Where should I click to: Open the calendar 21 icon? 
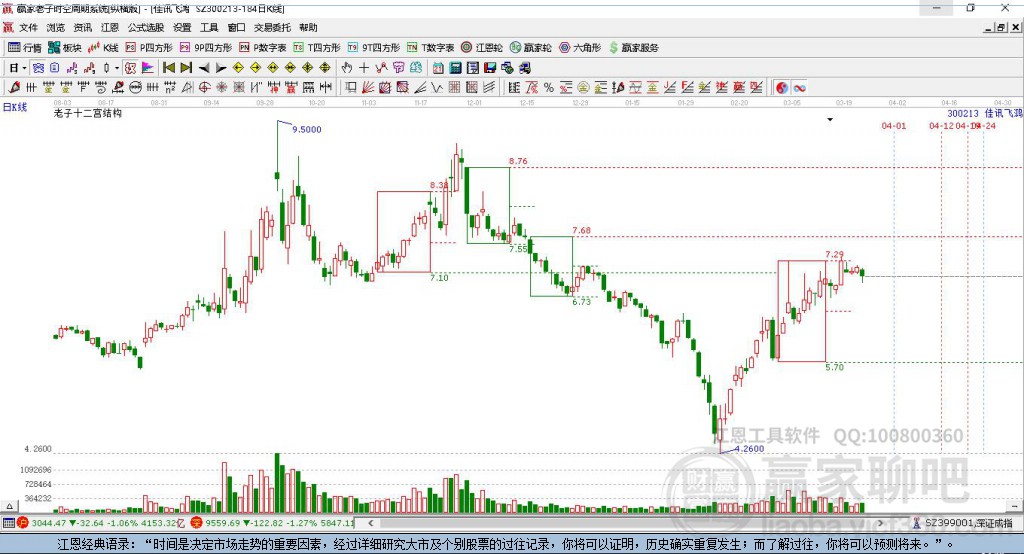pyautogui.click(x=438, y=68)
